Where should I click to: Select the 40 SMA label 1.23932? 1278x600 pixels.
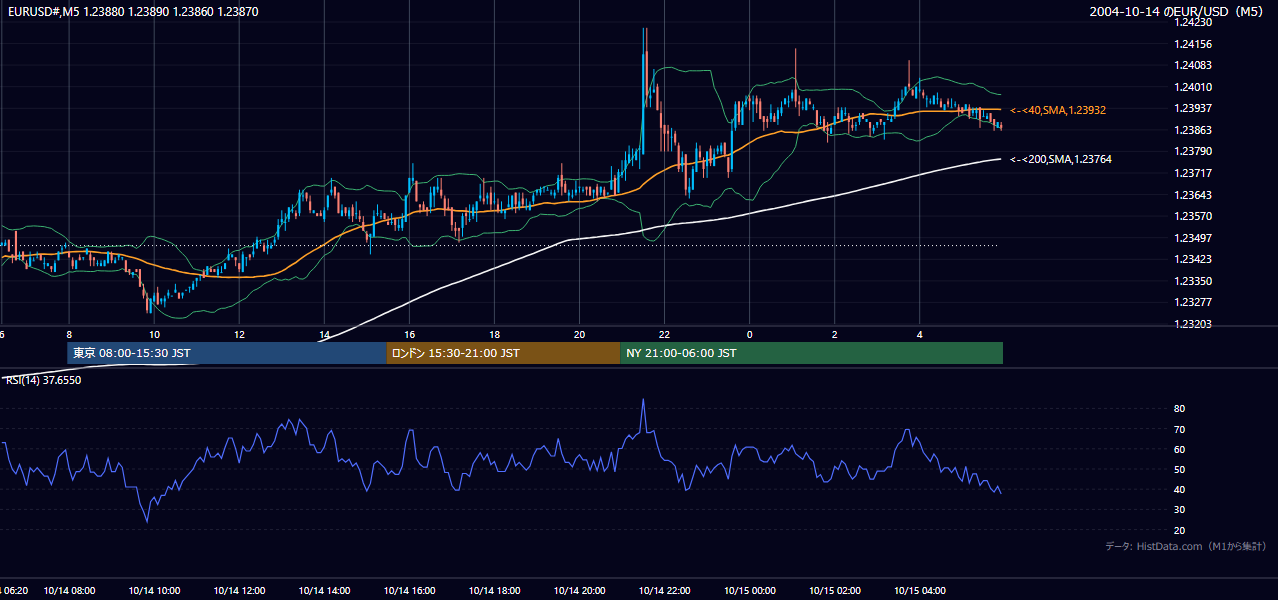click(x=1058, y=110)
